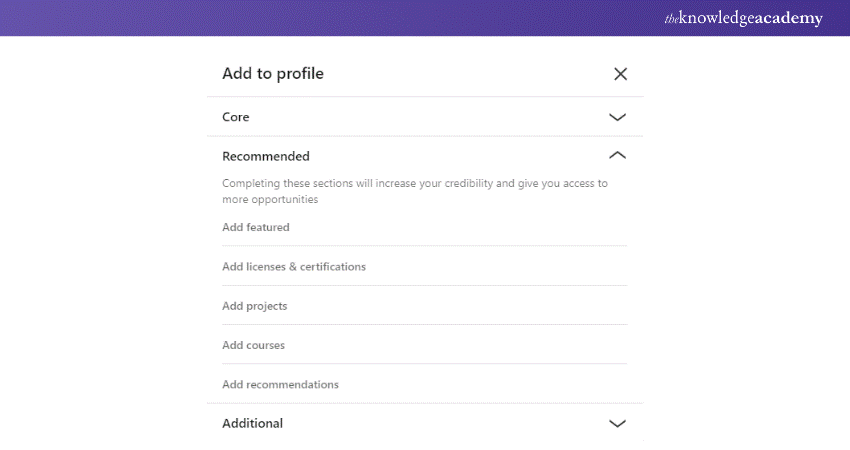The width and height of the screenshot is (850, 450).
Task: Choose Add recommendations entry
Action: coord(280,384)
